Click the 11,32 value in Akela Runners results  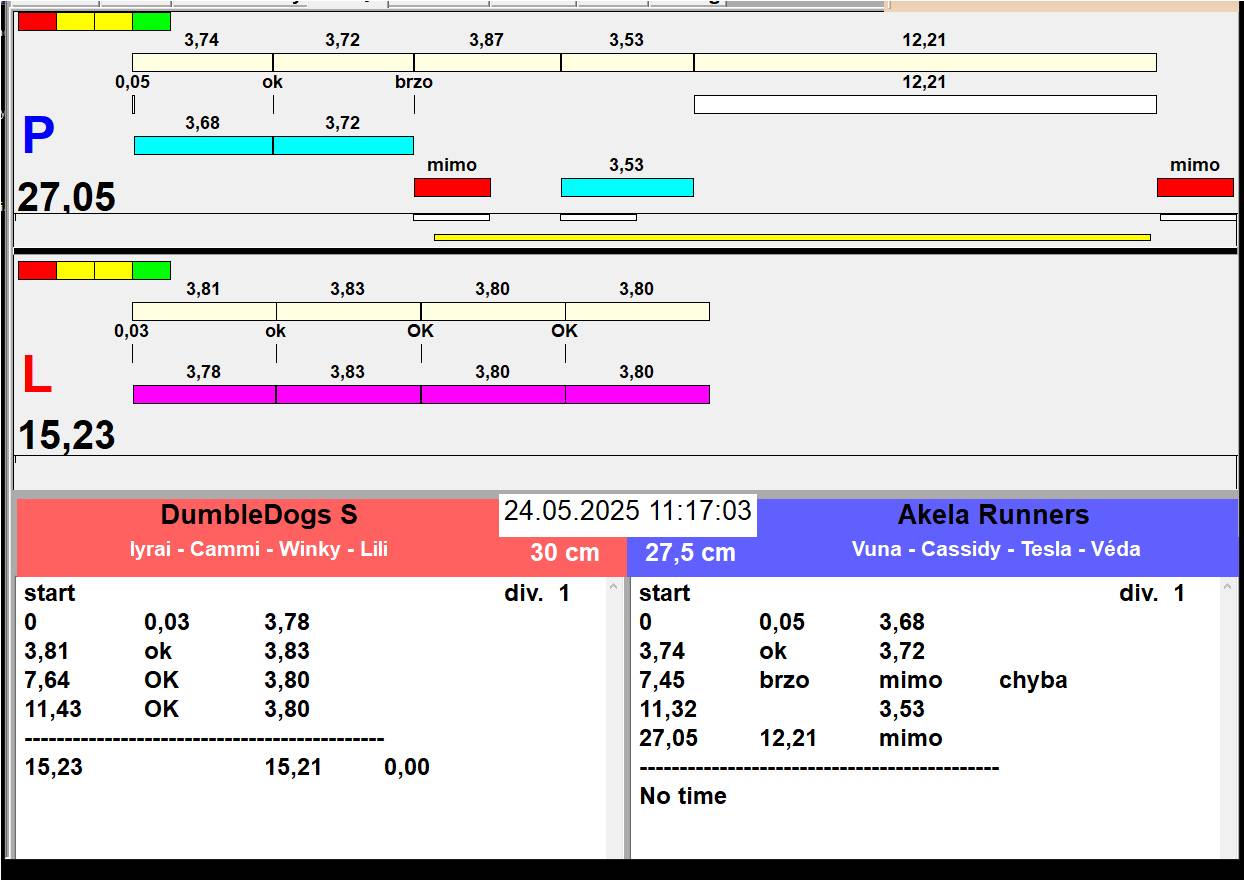(x=668, y=709)
